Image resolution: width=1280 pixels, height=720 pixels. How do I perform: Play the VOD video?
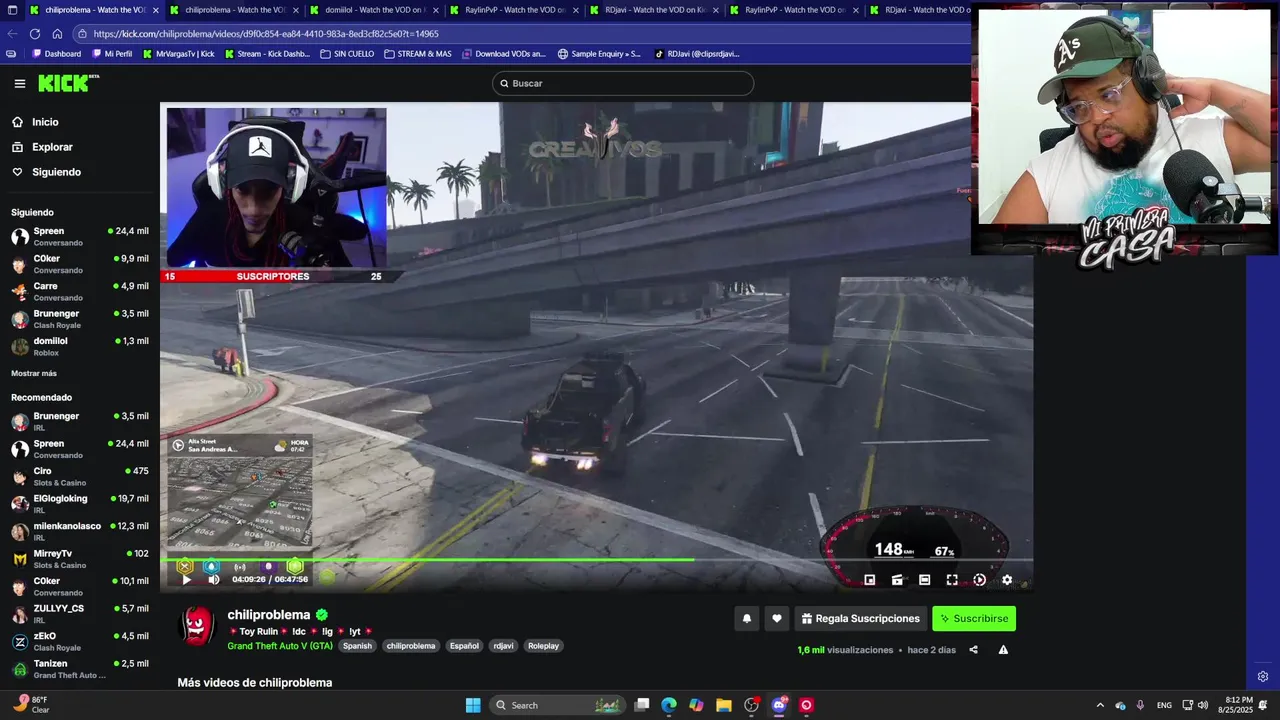(x=186, y=579)
